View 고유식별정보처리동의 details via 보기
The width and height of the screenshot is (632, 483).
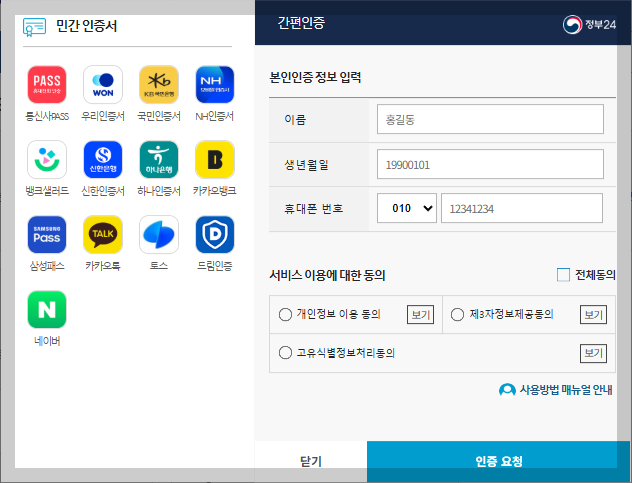[593, 353]
